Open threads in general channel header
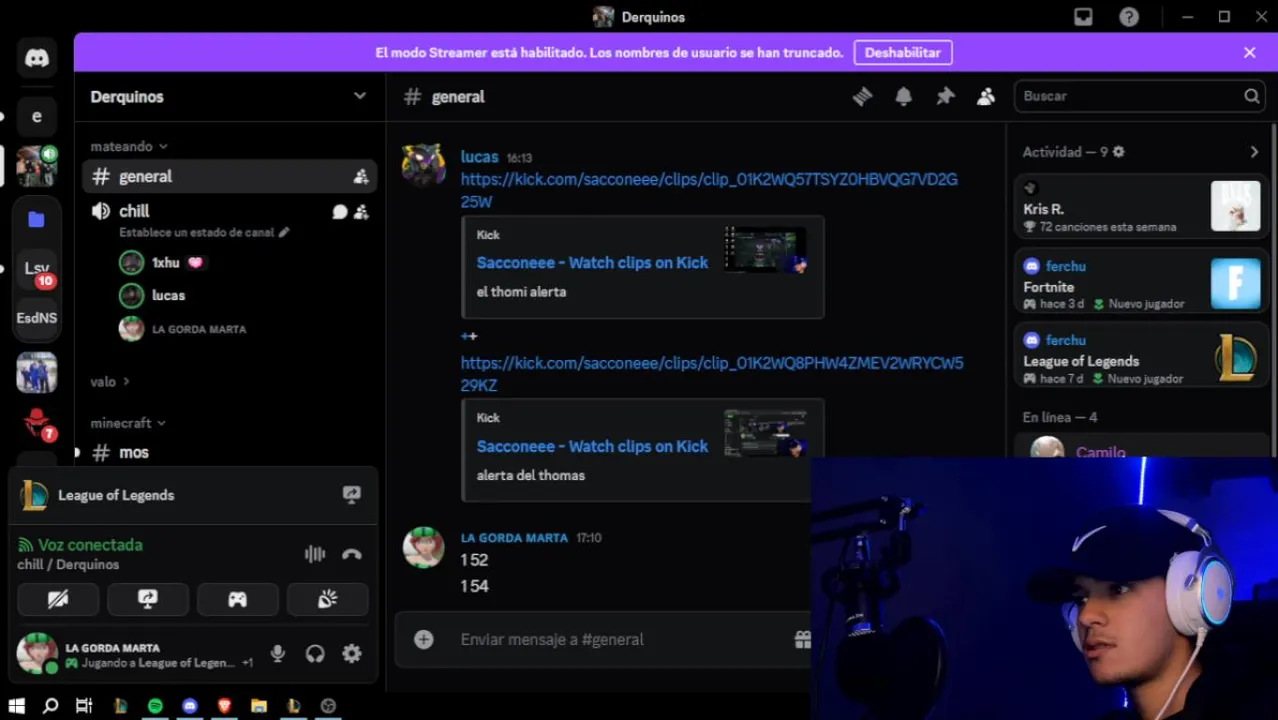The width and height of the screenshot is (1278, 720). [862, 96]
